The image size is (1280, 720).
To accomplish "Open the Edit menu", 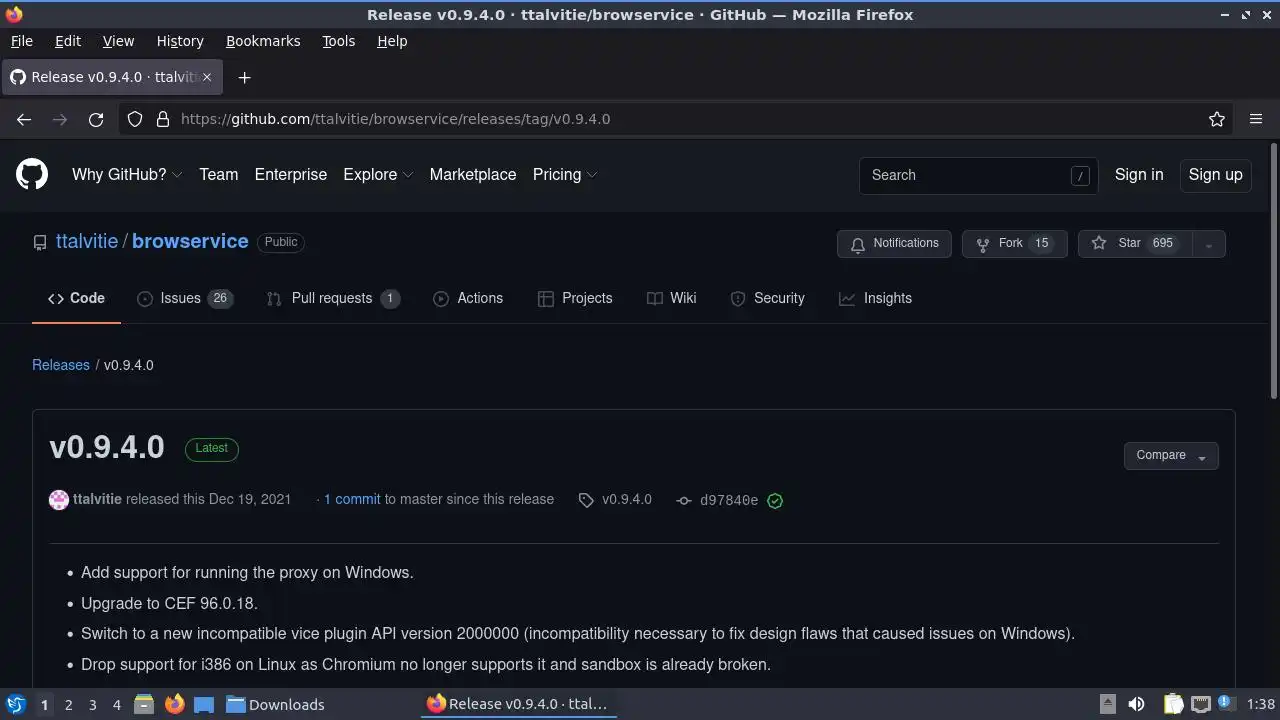I will 68,41.
